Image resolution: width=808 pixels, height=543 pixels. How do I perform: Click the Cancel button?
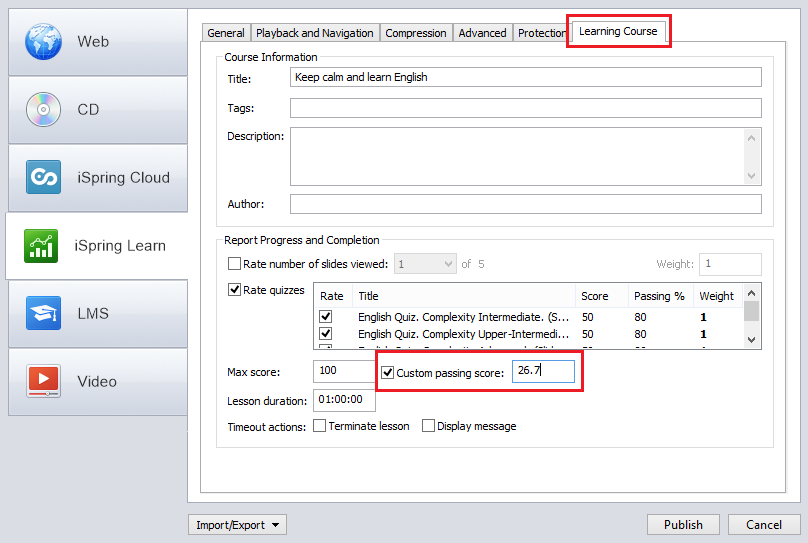coord(764,524)
